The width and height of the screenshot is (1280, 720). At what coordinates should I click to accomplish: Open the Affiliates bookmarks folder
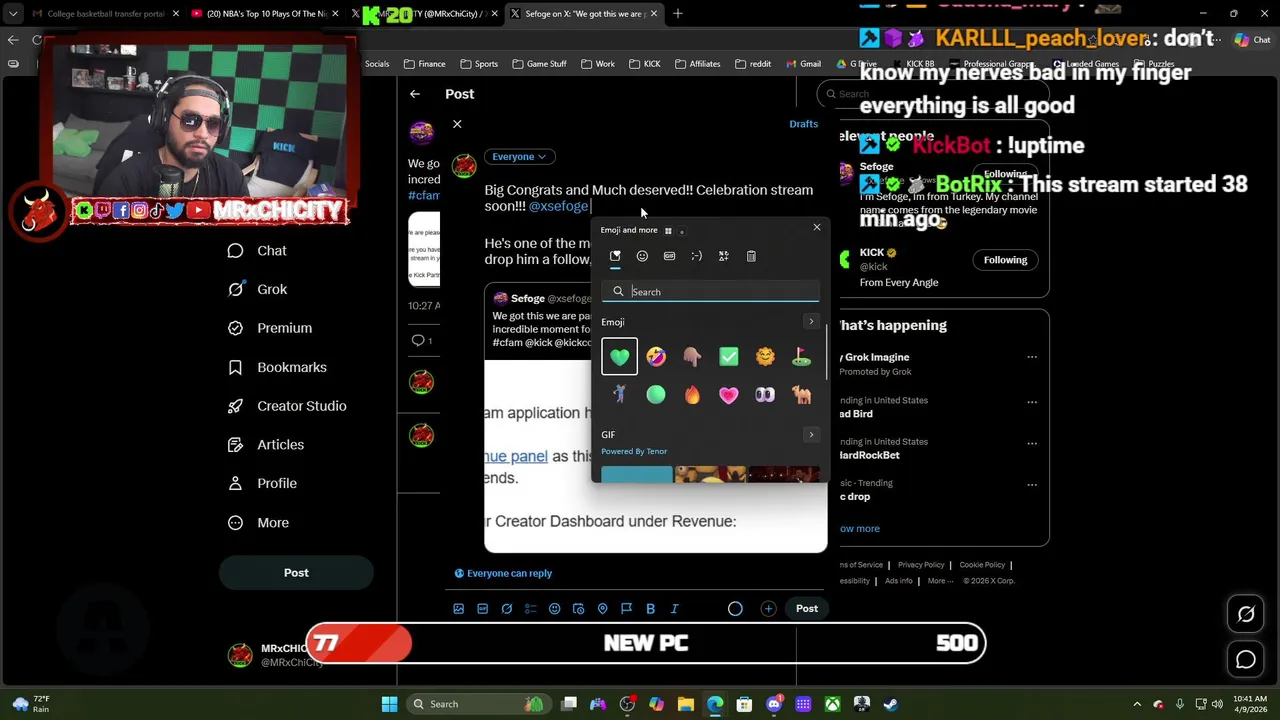coord(696,64)
